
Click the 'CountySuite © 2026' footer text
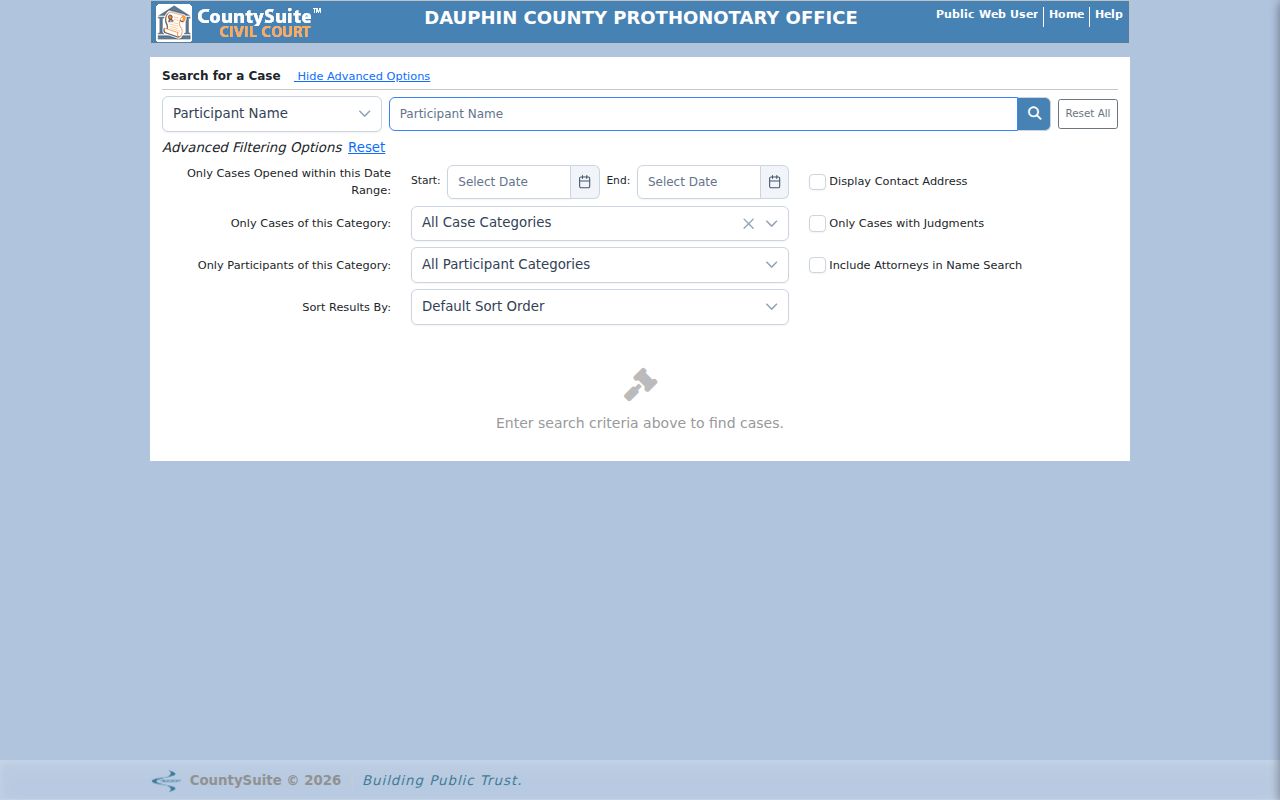(x=265, y=781)
